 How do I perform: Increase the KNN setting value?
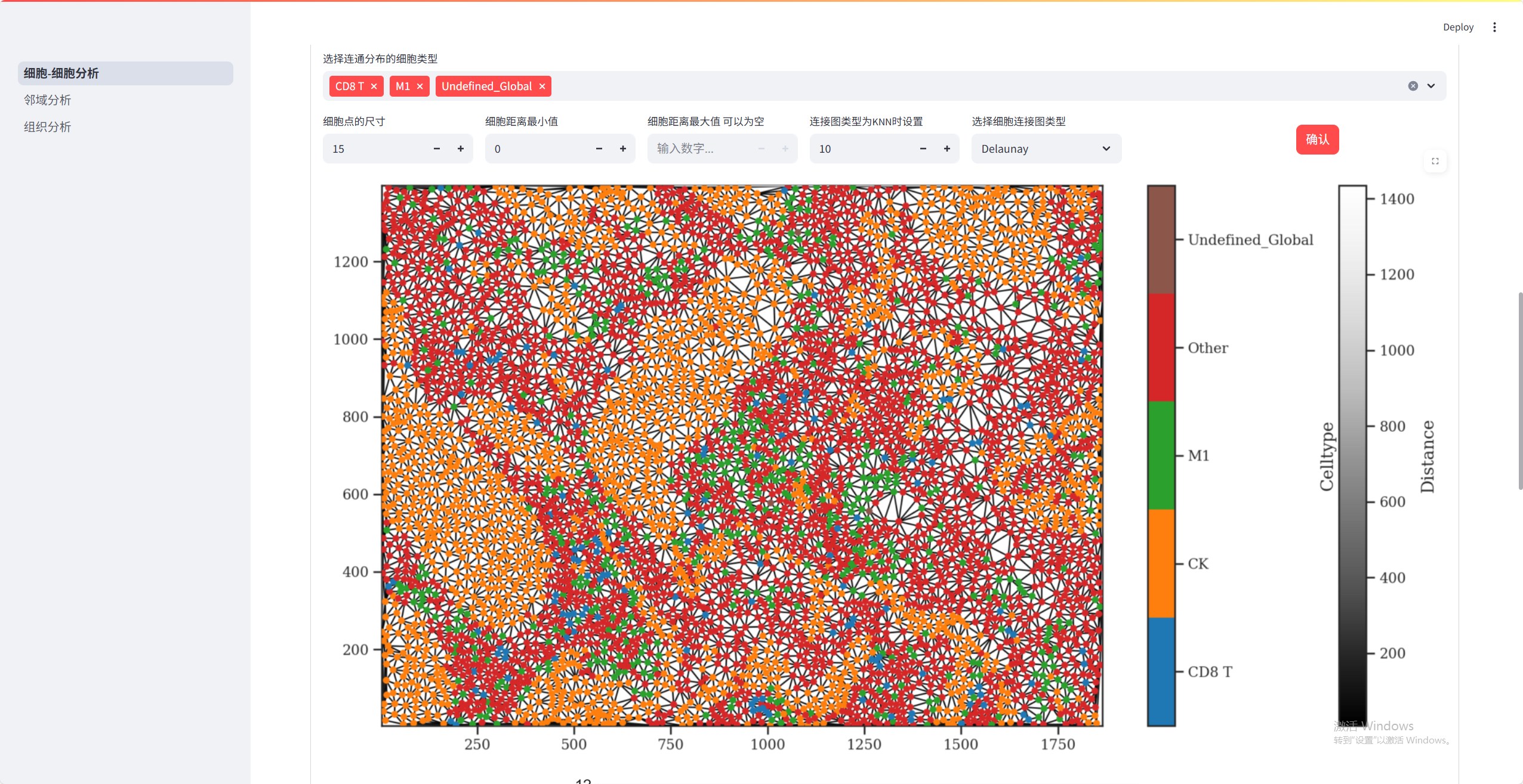pyautogui.click(x=947, y=149)
